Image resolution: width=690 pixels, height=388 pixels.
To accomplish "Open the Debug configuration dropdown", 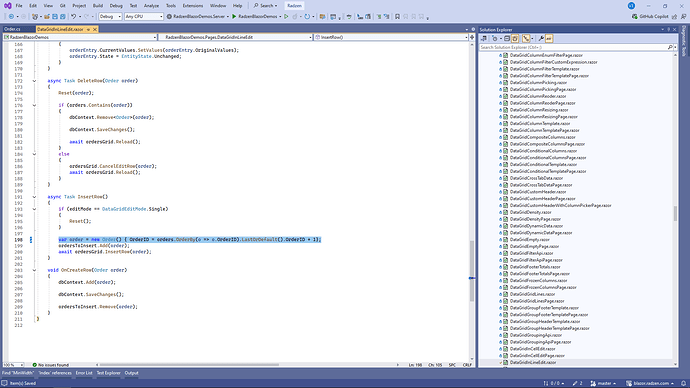I will 110,17.
